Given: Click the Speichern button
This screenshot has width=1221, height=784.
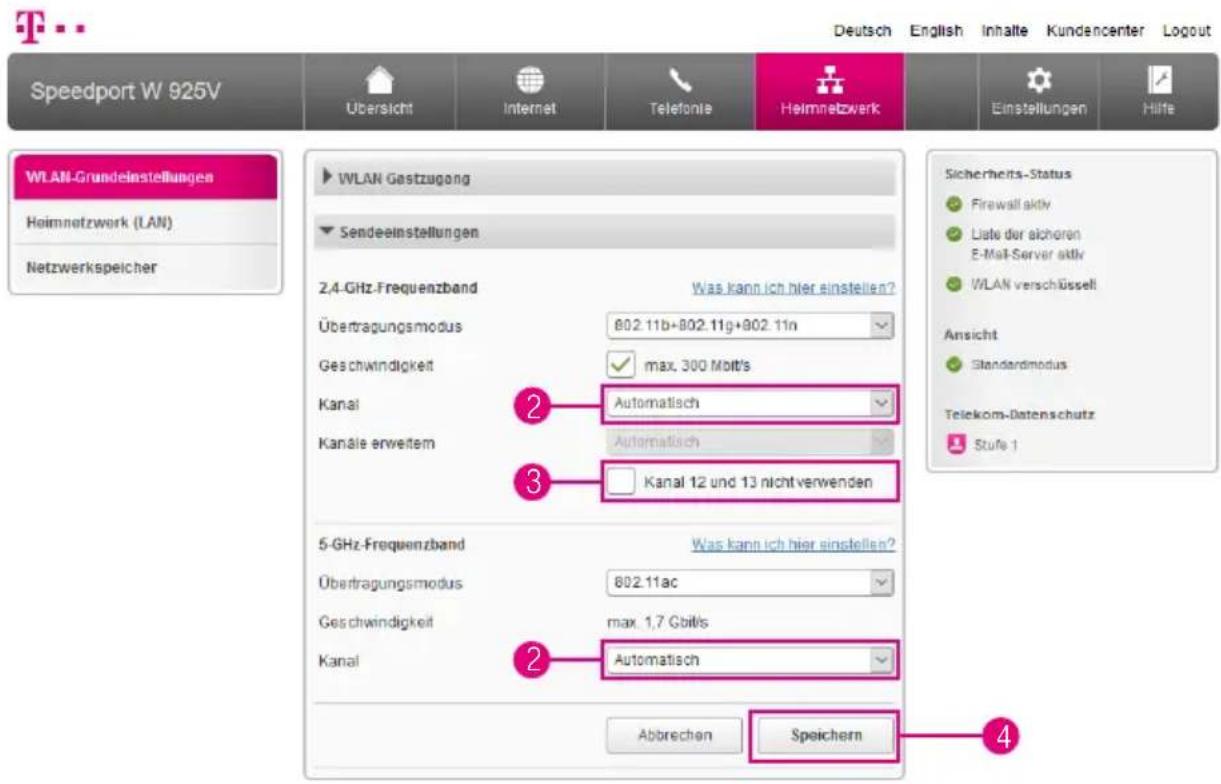Looking at the screenshot, I should [824, 735].
